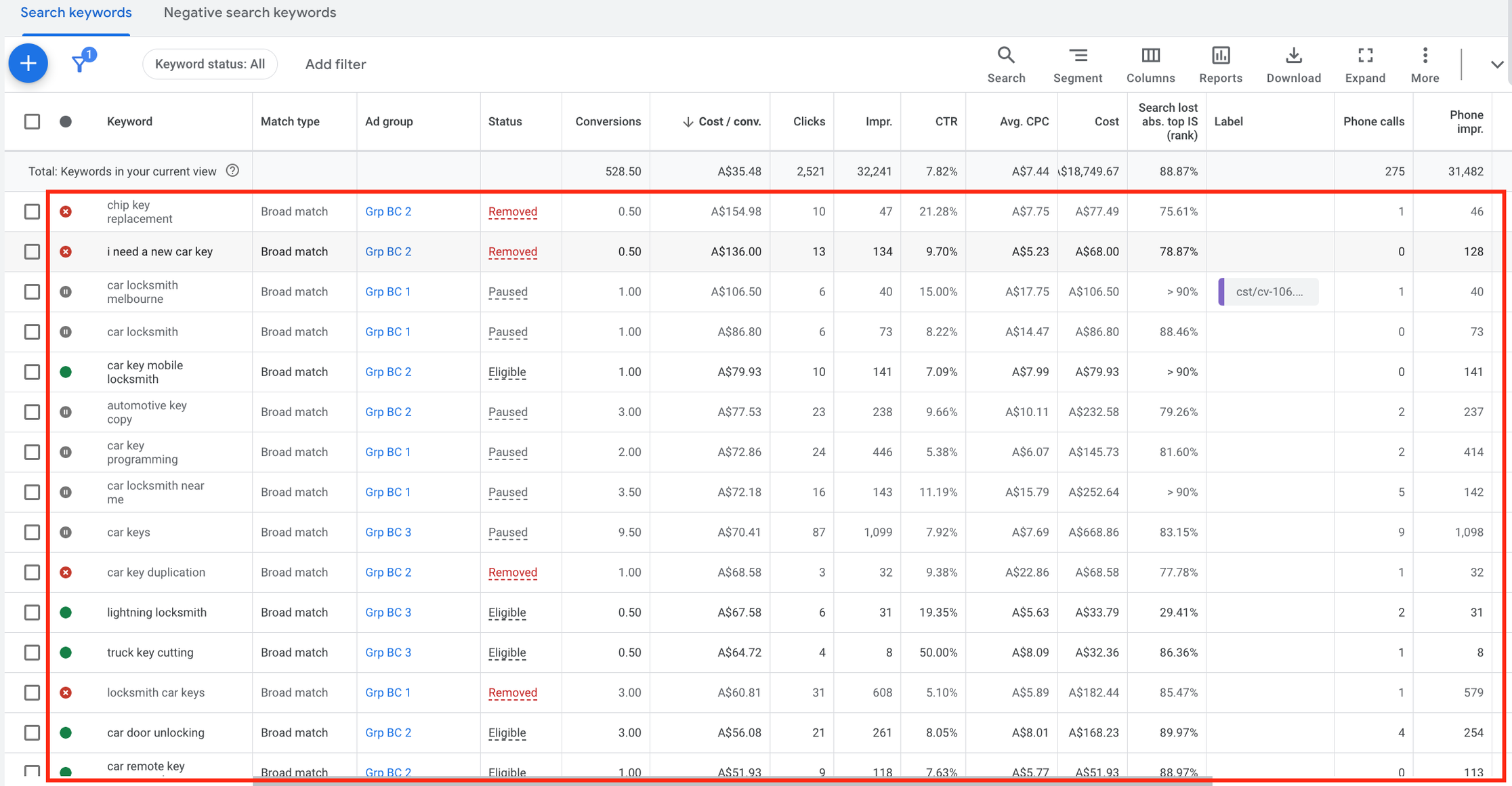The image size is (1512, 786).
Task: Check the car locksmith melbourne checkbox
Action: click(x=32, y=291)
